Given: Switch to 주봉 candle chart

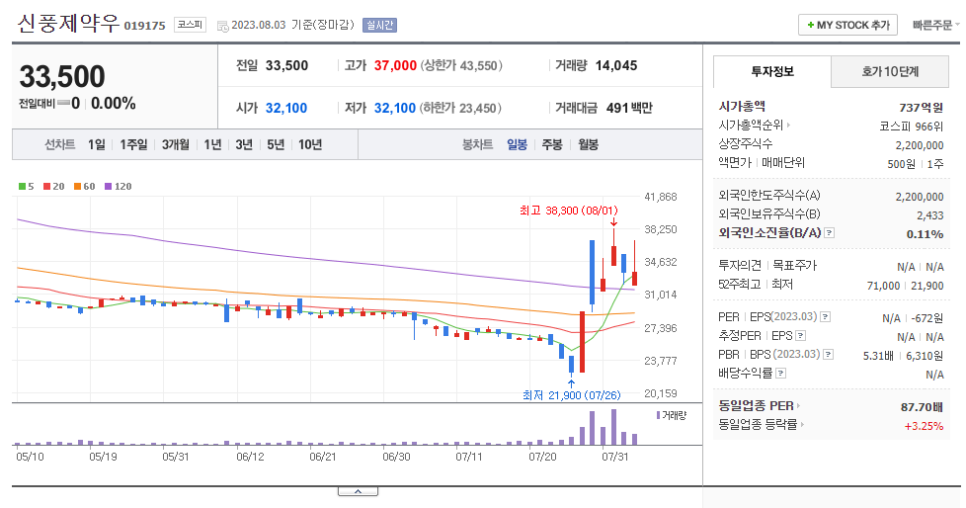Looking at the screenshot, I should [x=552, y=145].
